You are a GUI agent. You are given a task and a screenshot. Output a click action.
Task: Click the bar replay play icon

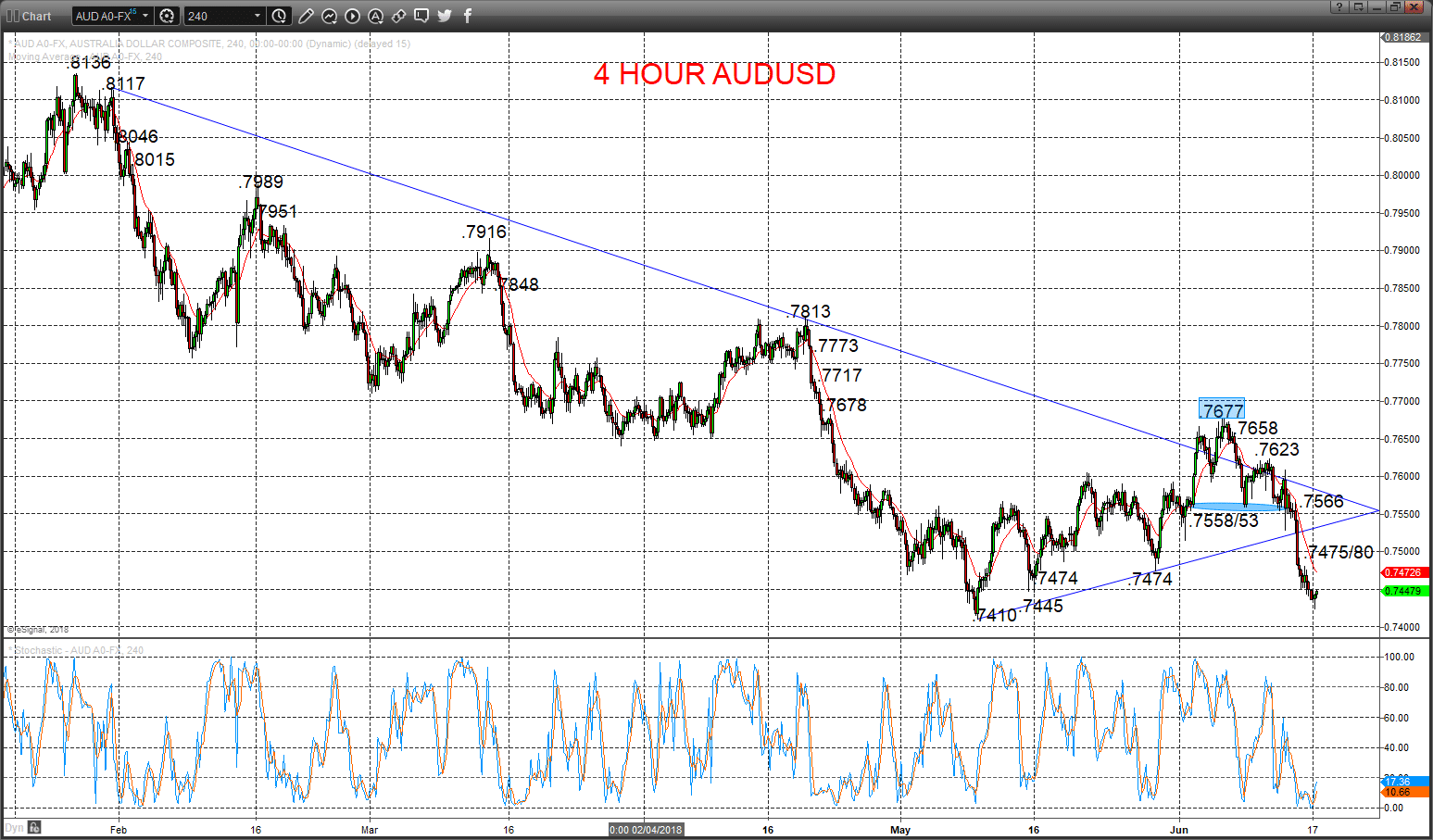(353, 16)
